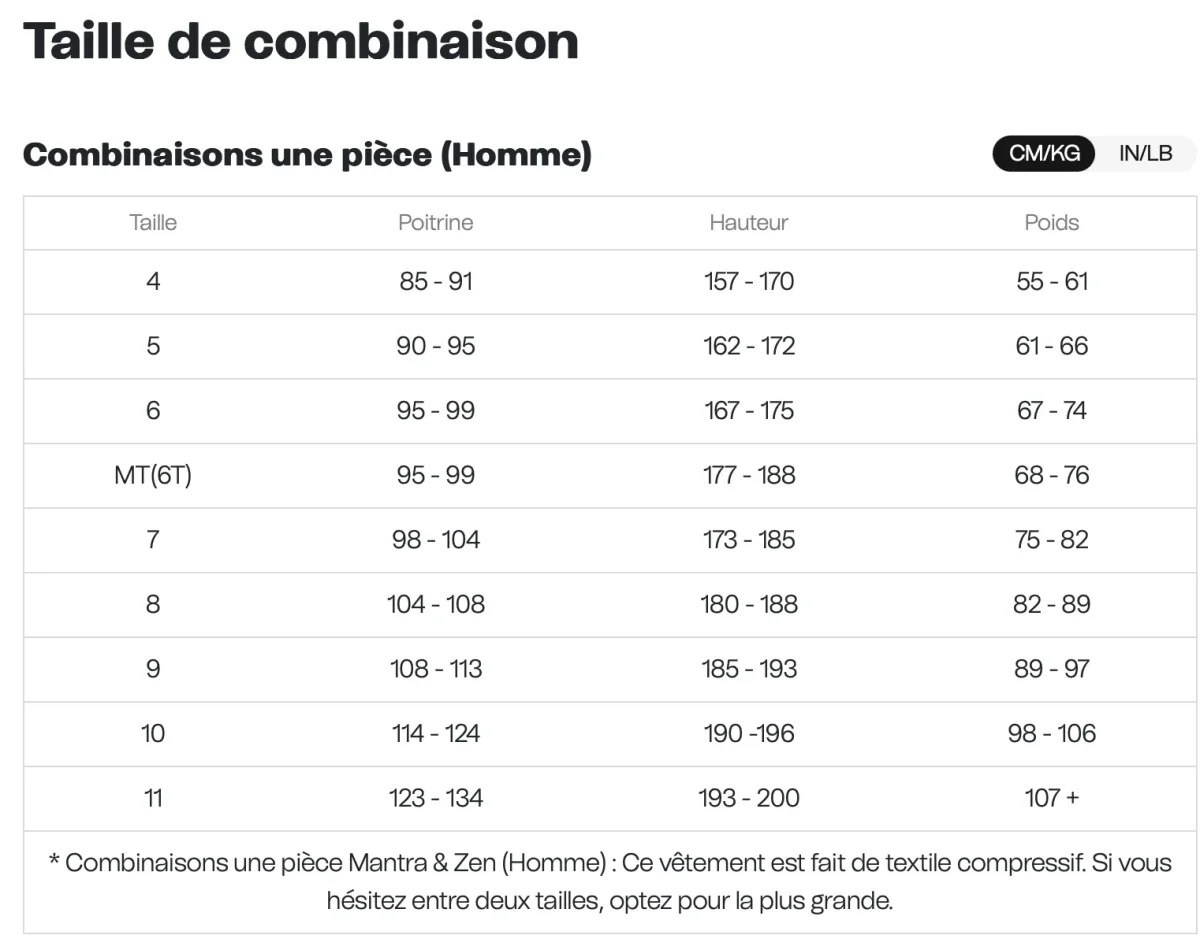
Task: Click the Taille column header
Action: click(153, 223)
